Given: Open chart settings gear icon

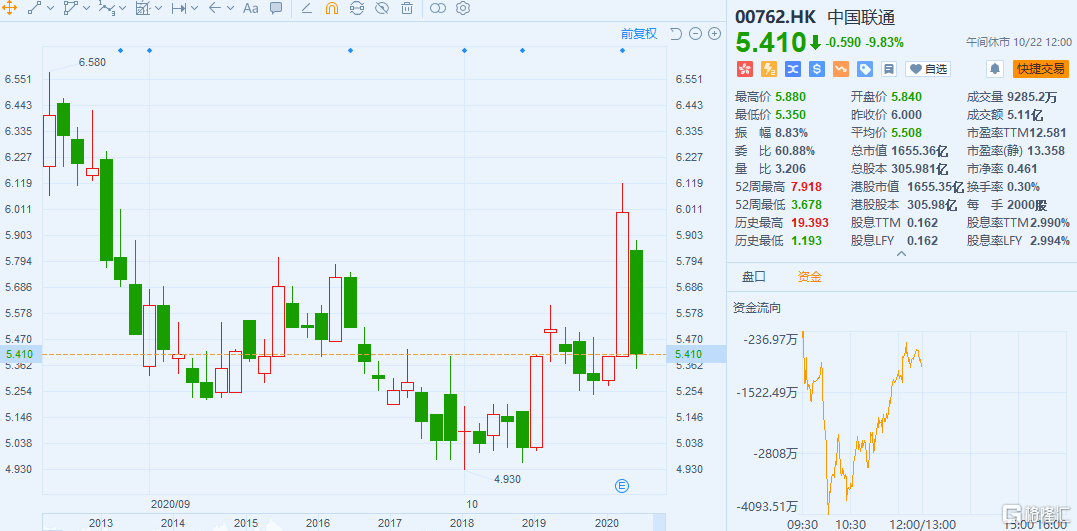Looking at the screenshot, I should pos(463,8).
